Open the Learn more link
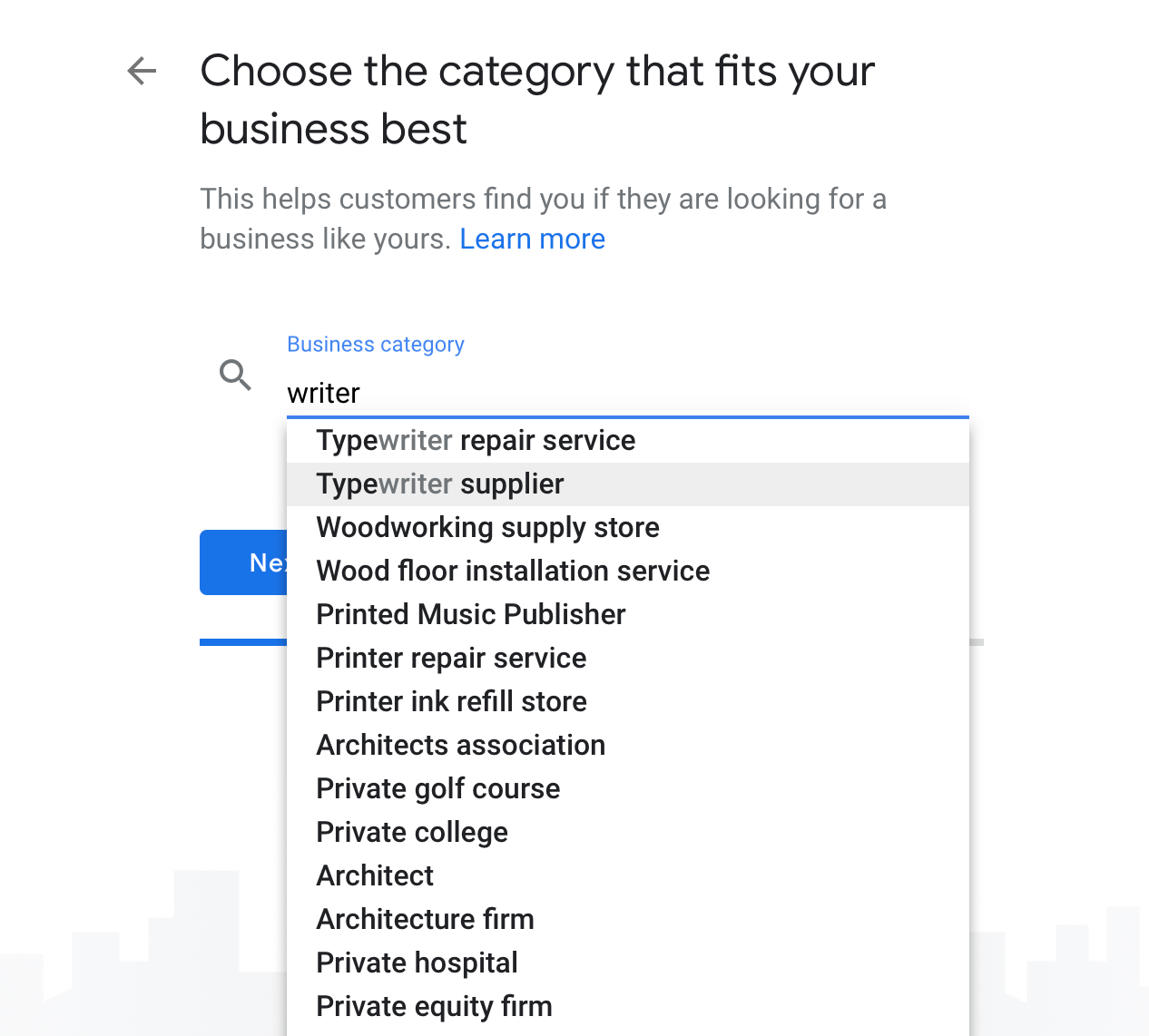Screen dimensions: 1149x1036 coord(532,239)
